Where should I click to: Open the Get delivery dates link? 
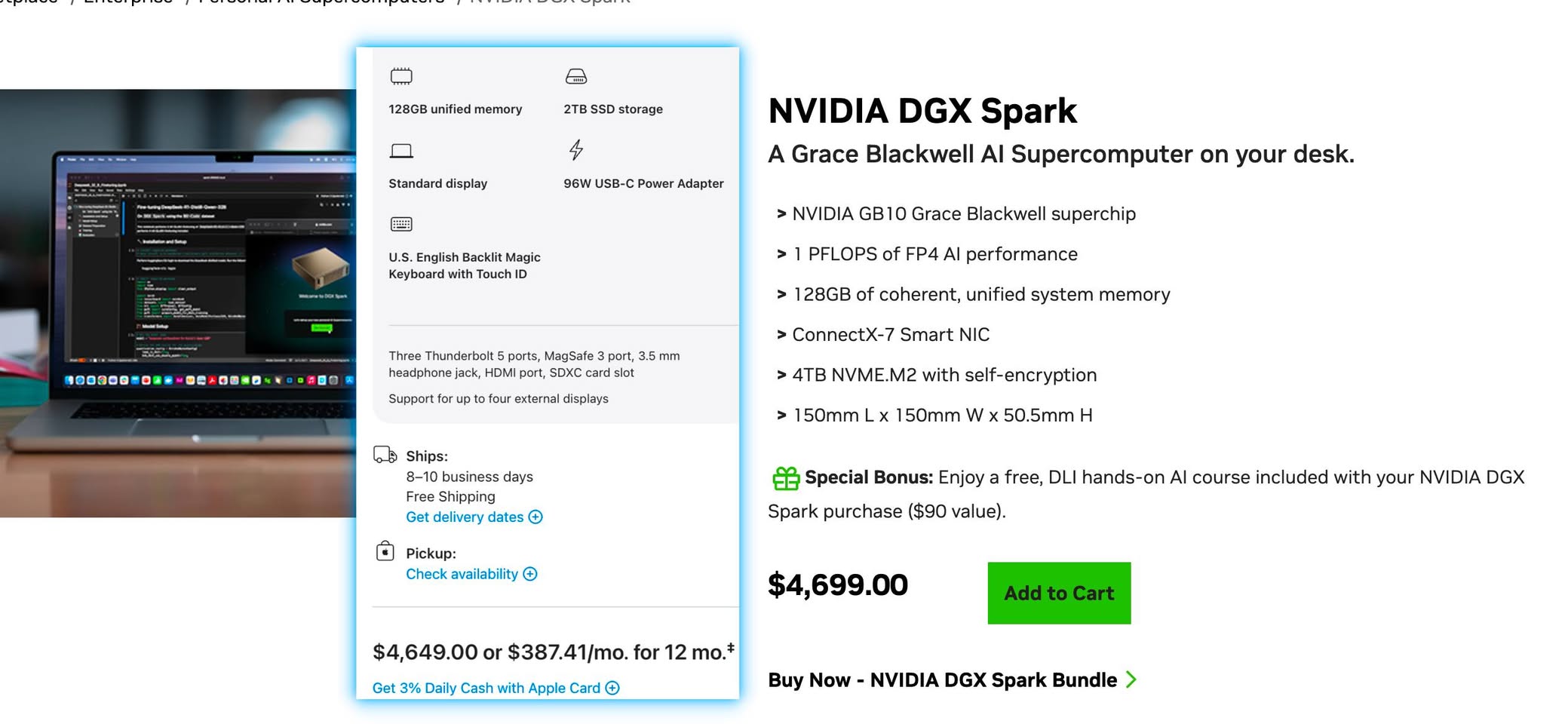(465, 517)
